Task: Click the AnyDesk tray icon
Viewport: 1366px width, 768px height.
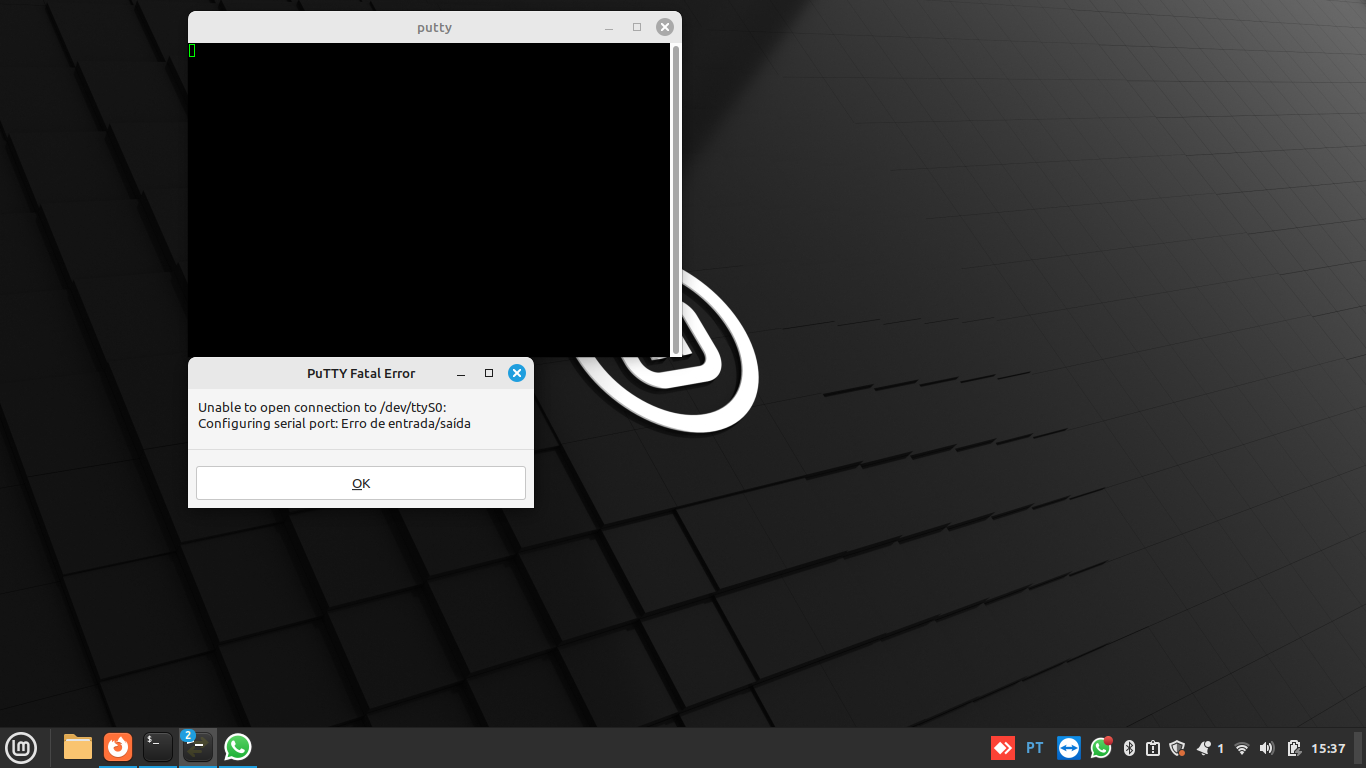Action: (x=1003, y=748)
